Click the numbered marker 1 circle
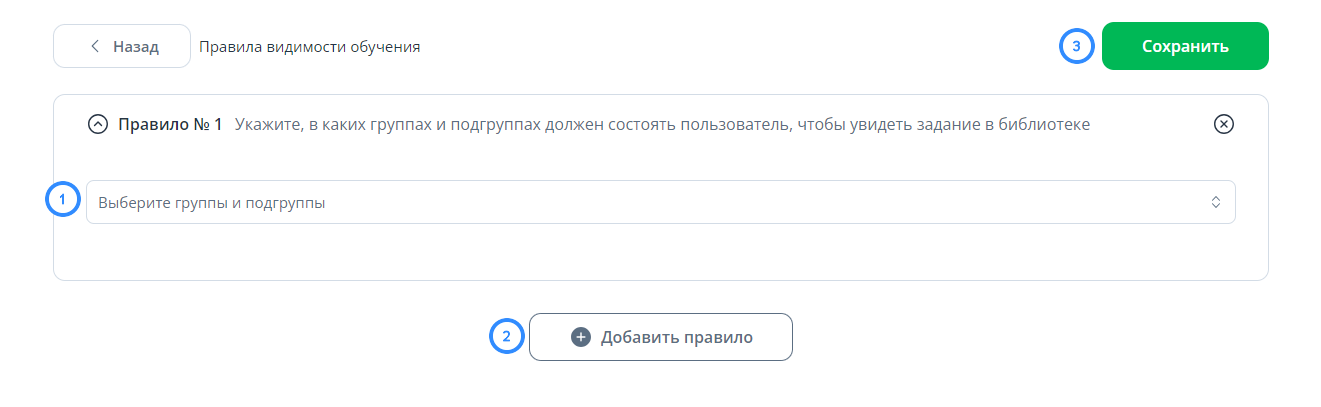The width and height of the screenshot is (1321, 407). pyautogui.click(x=63, y=199)
